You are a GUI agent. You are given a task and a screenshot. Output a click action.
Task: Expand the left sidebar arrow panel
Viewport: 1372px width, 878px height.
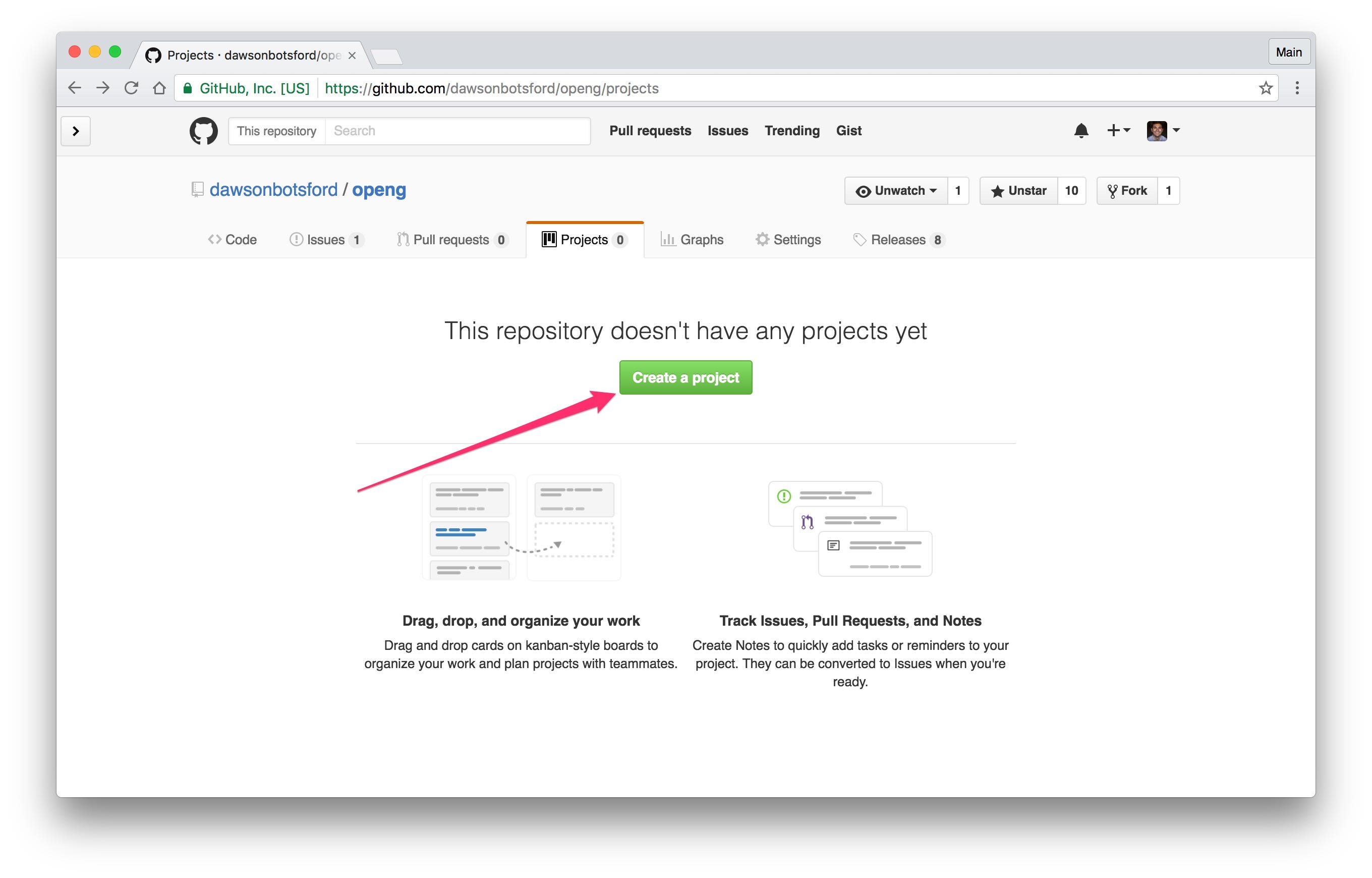click(75, 131)
